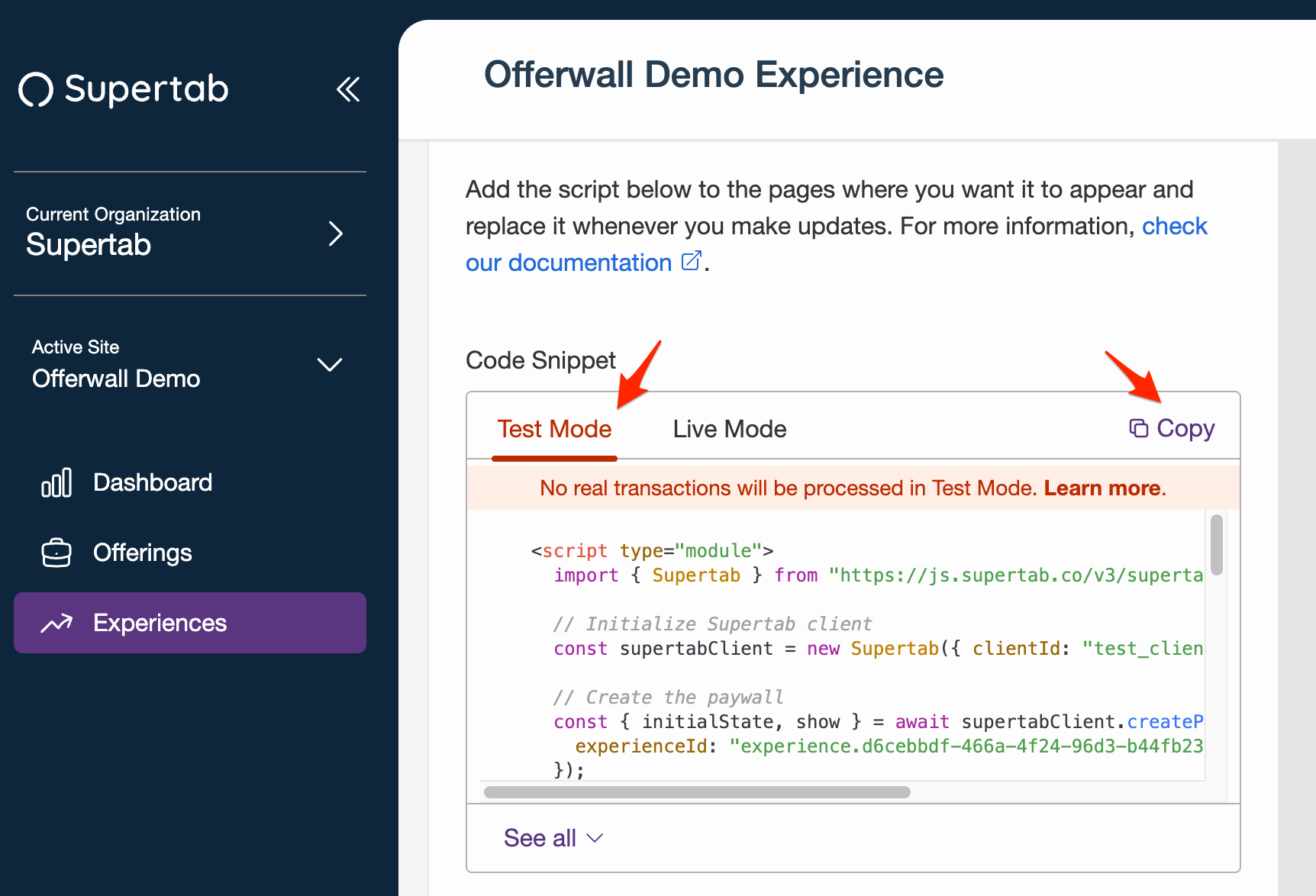Click the Supertab logo icon

pos(36,89)
